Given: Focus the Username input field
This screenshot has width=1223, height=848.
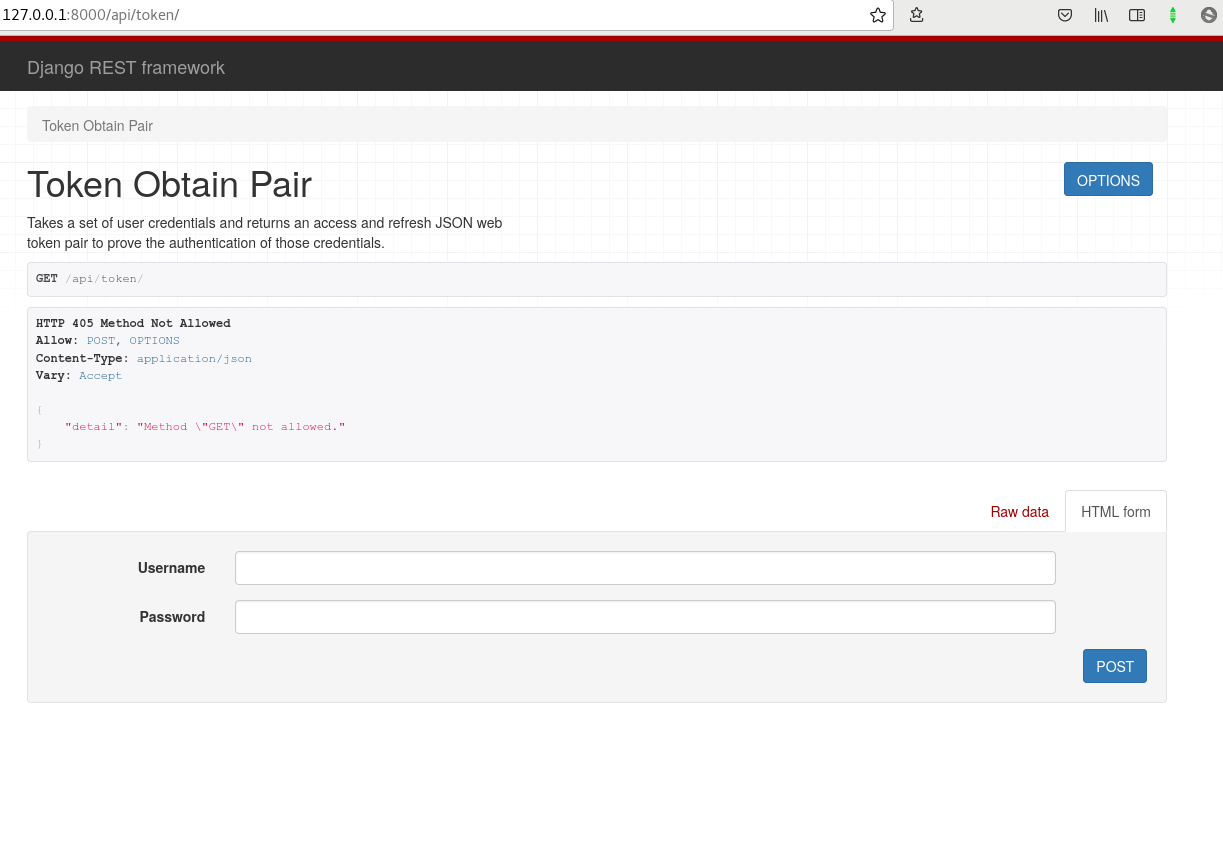Looking at the screenshot, I should tap(645, 568).
